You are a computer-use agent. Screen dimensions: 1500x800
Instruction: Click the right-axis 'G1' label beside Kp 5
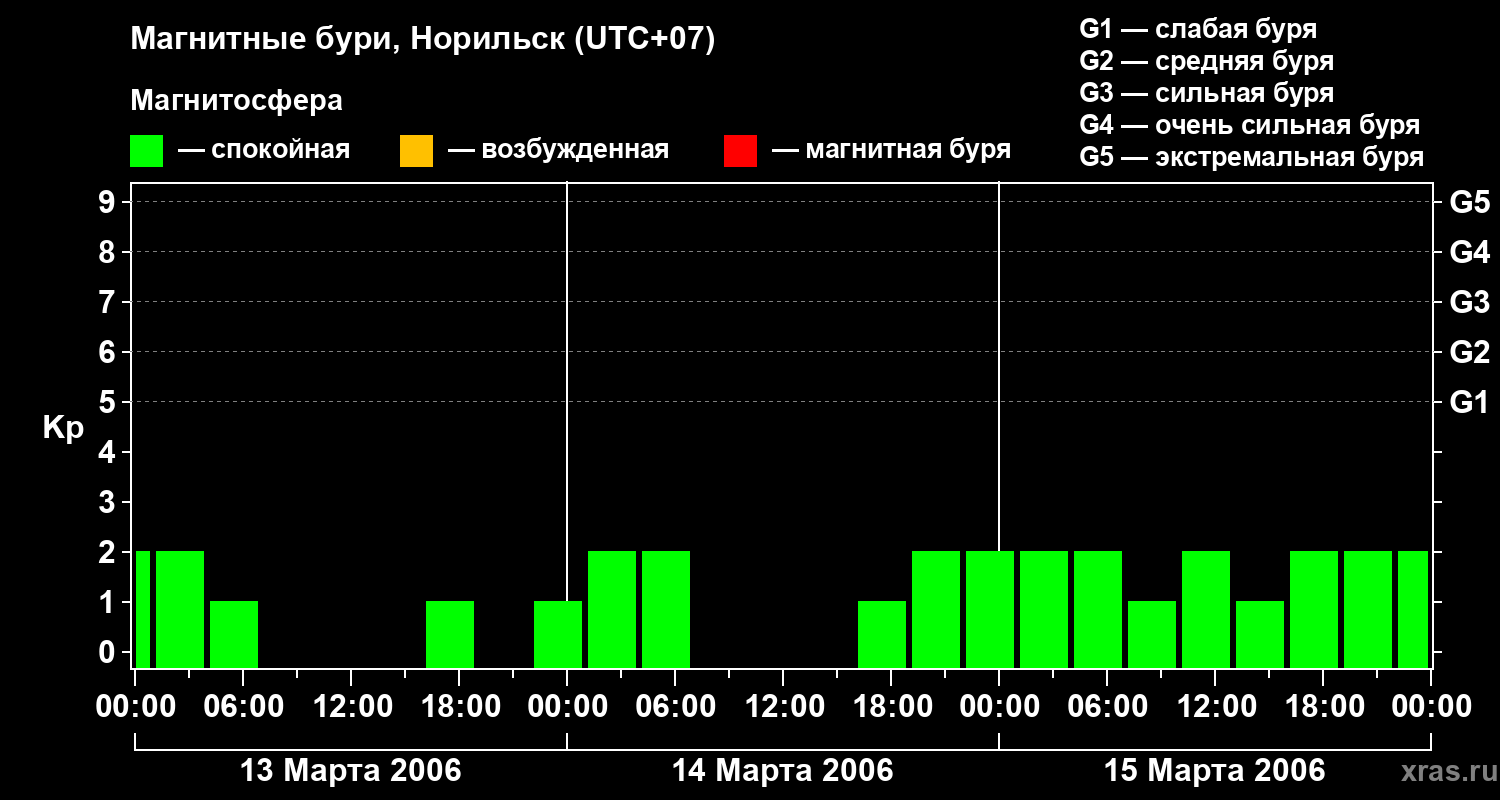coord(1470,402)
